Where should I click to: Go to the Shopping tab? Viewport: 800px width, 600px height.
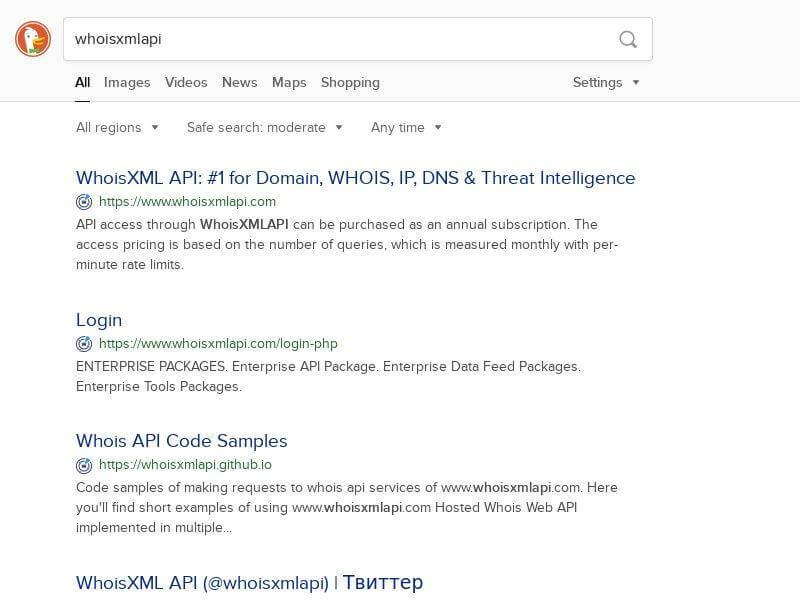(x=351, y=83)
